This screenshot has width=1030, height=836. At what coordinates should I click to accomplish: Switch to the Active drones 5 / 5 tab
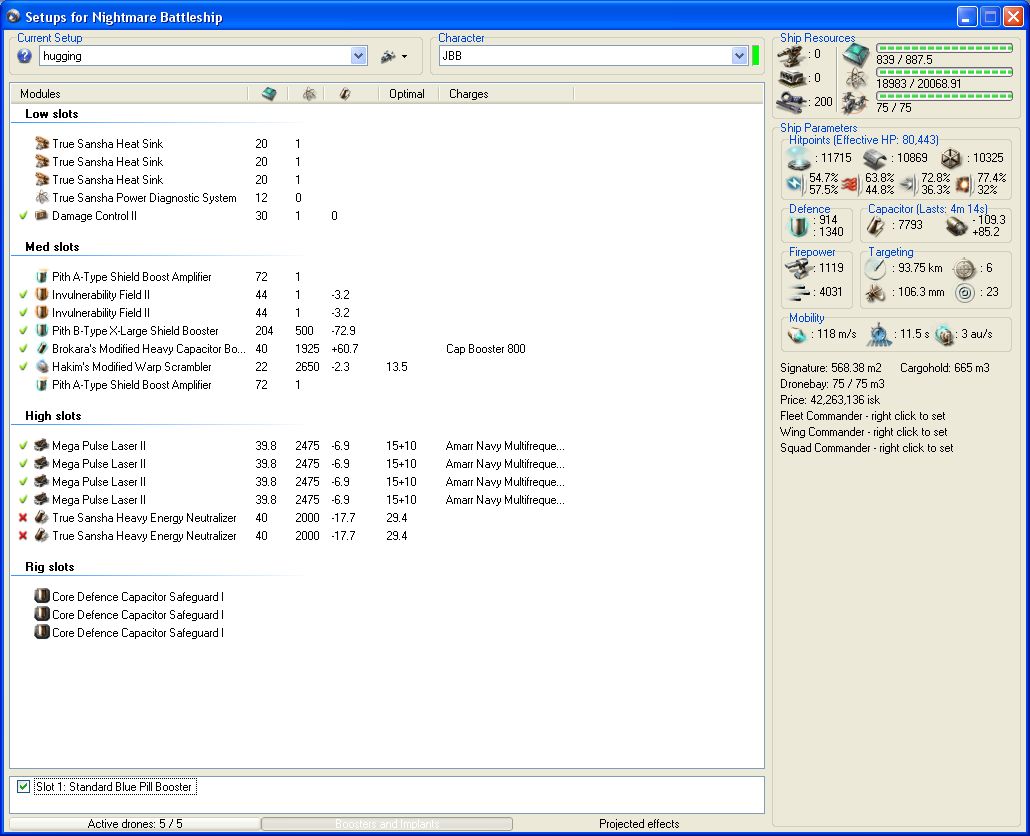(135, 824)
